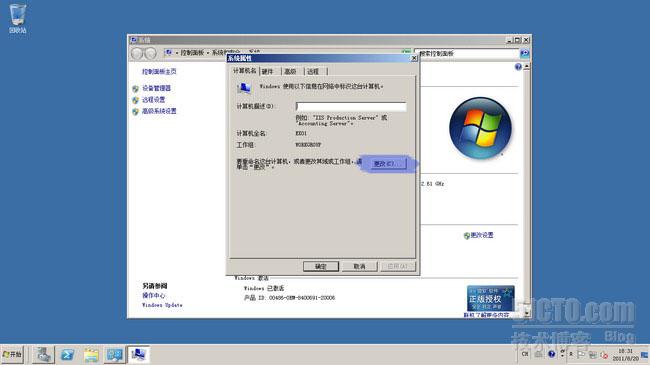Switch to the 远程 tab
This screenshot has height=365, width=650.
313,72
